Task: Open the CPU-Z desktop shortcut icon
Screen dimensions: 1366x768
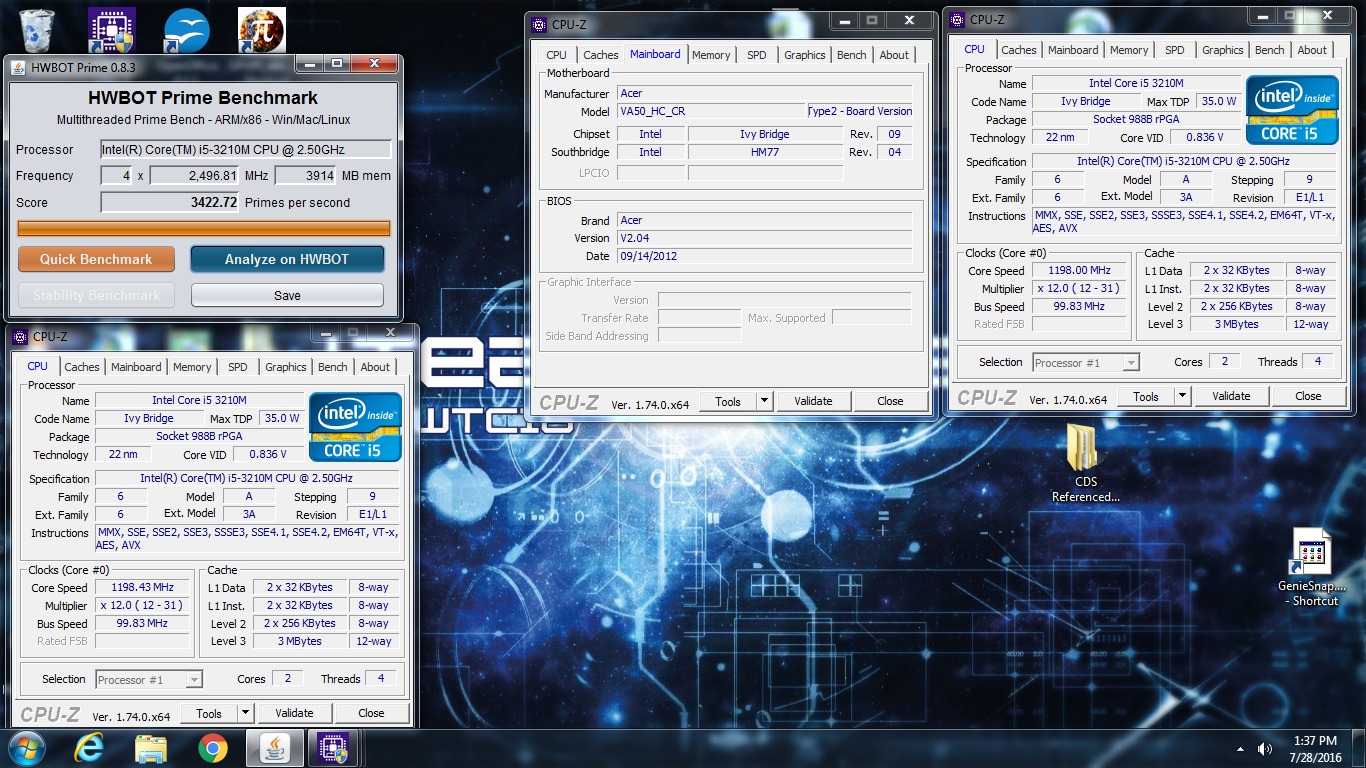Action: [112, 29]
